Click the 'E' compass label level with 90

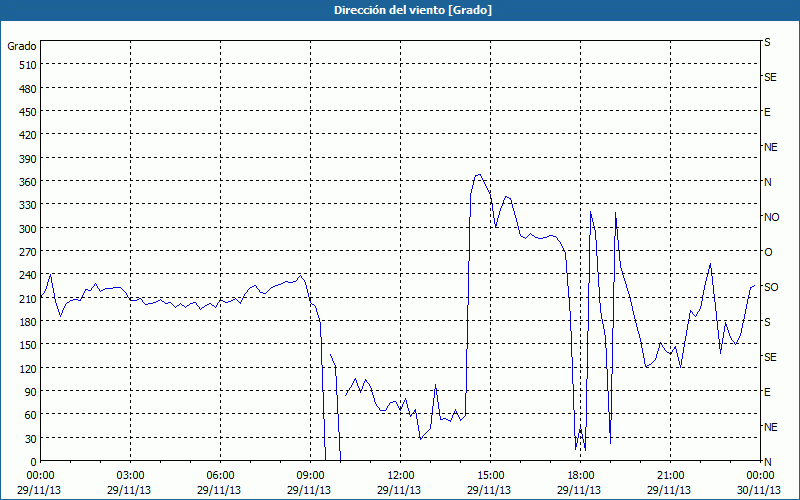point(767,392)
